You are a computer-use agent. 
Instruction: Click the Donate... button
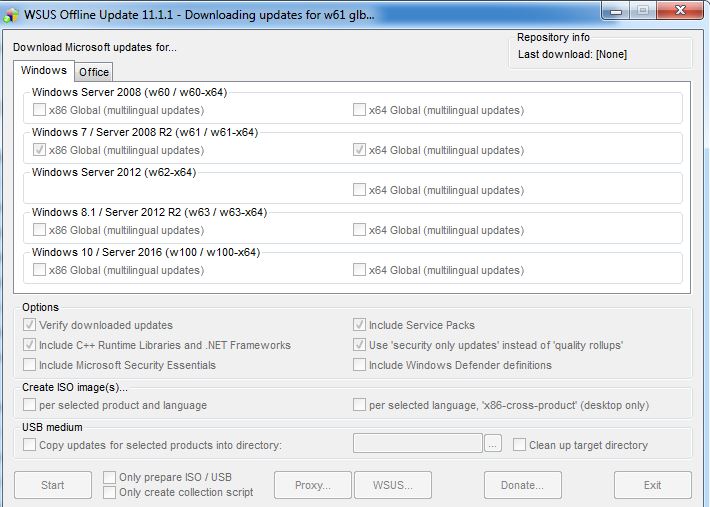523,485
